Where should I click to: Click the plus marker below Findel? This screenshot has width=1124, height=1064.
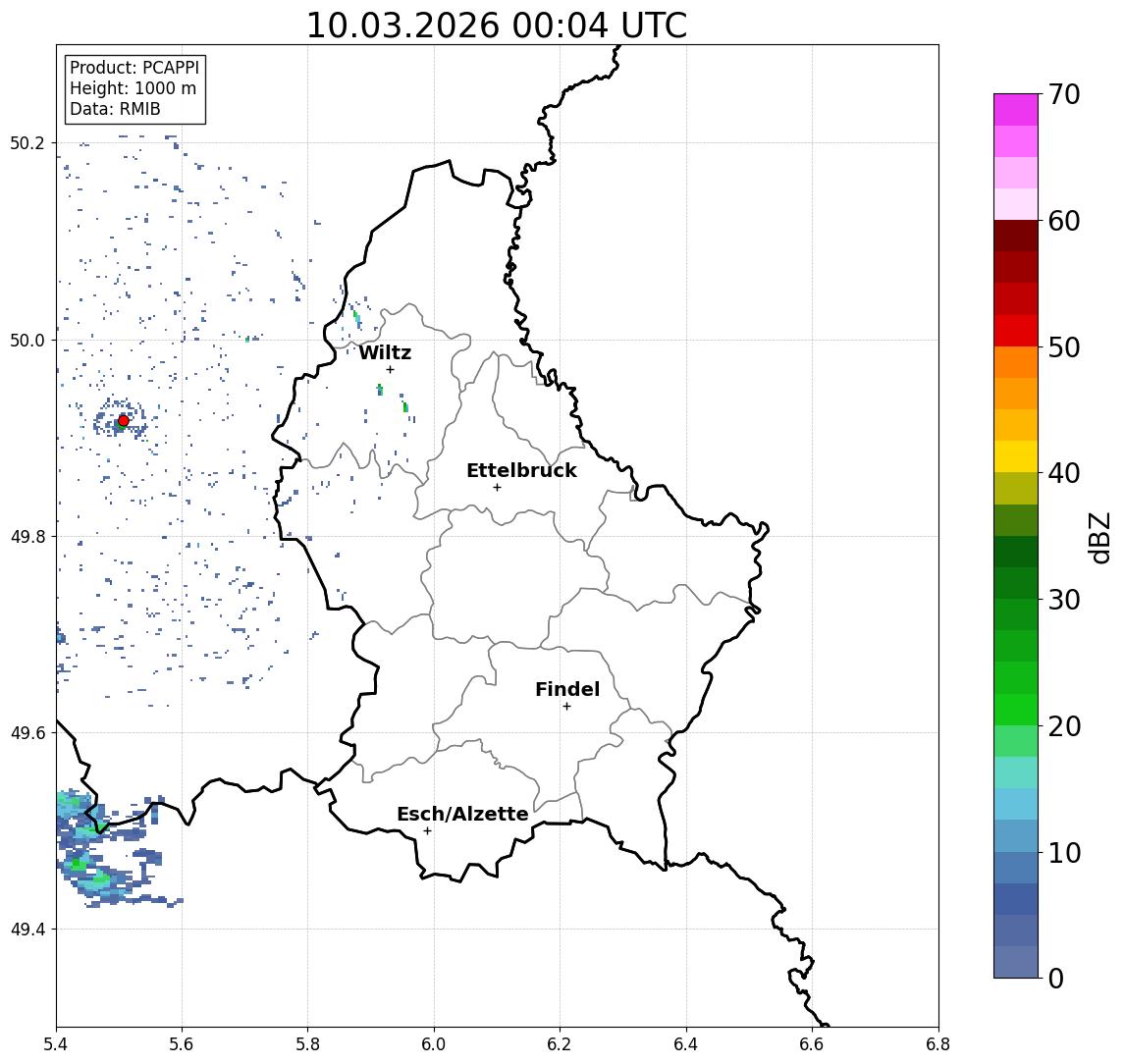click(x=566, y=707)
